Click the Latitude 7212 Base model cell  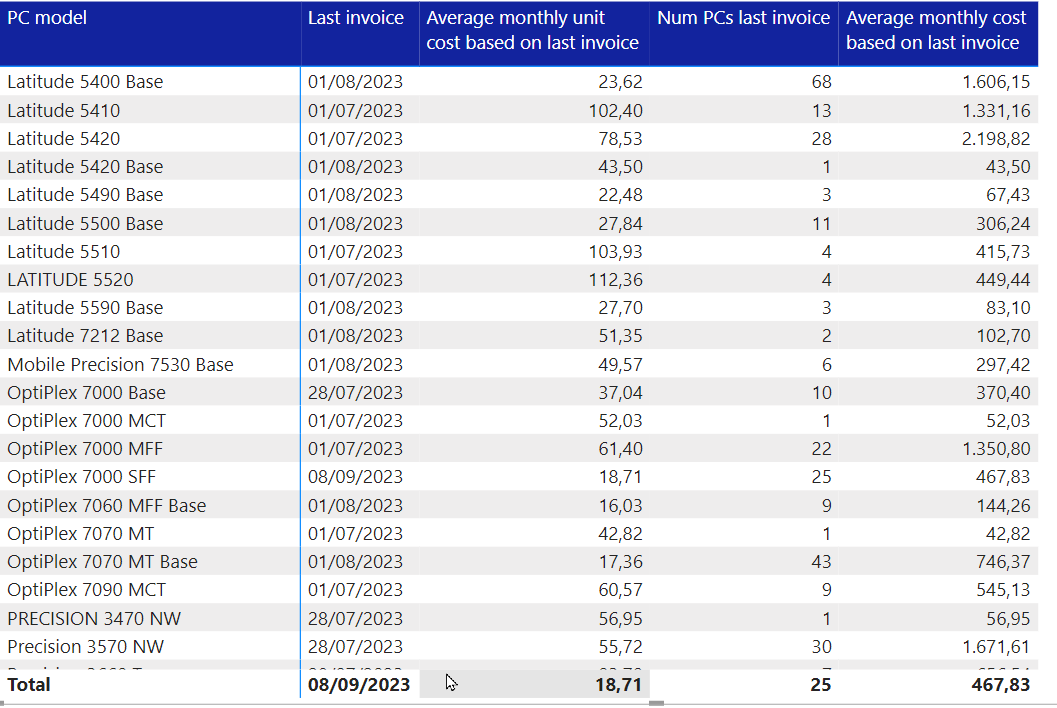point(86,336)
